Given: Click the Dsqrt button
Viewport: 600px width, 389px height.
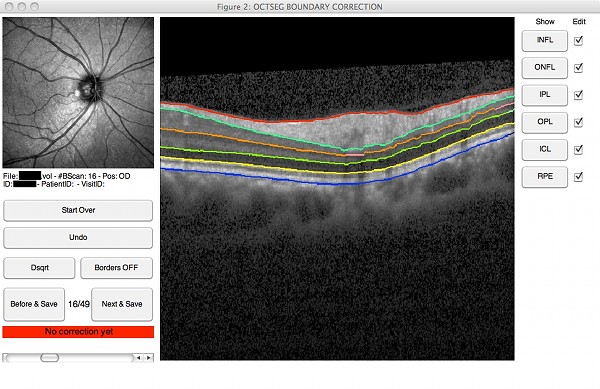Looking at the screenshot, I should 39,268.
